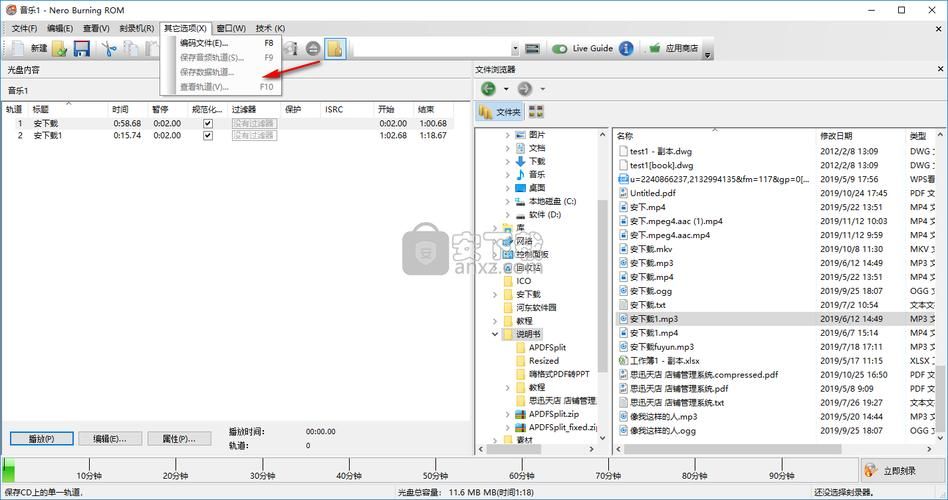Select the file 工作簿1 - 副本.xlsx
Image resolution: width=948 pixels, height=500 pixels.
coord(660,360)
